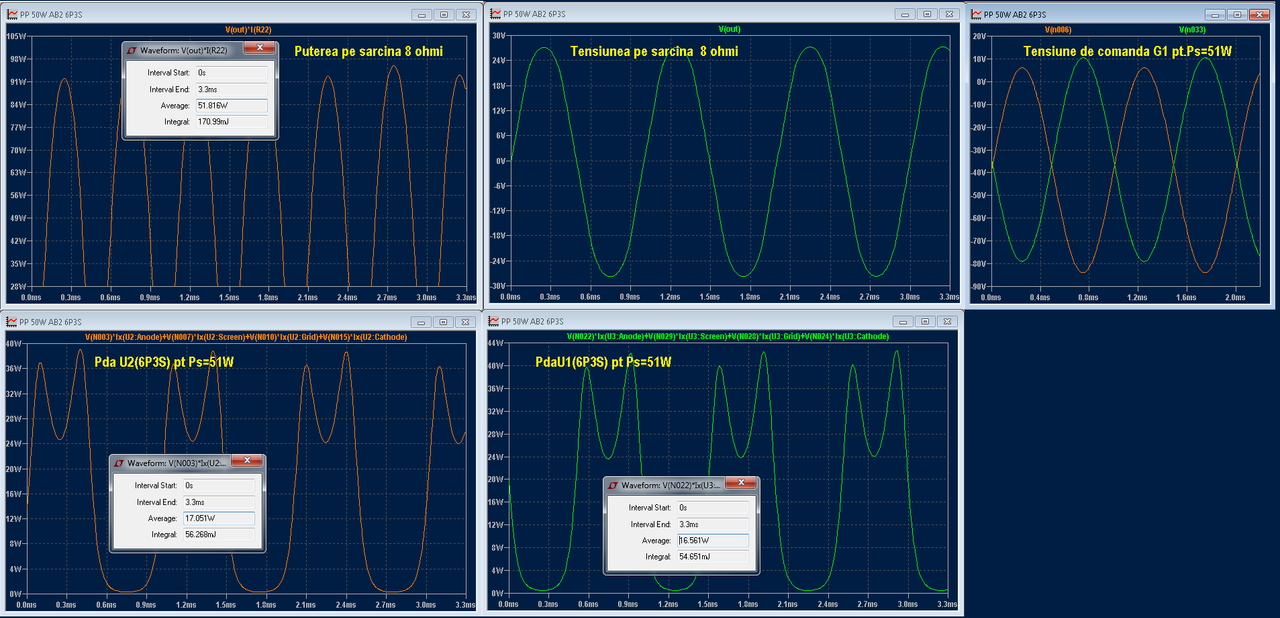Click the Interval Start field in the V(out)*I(R22) dialog
Screen dimensions: 1280x618
(x=231, y=73)
